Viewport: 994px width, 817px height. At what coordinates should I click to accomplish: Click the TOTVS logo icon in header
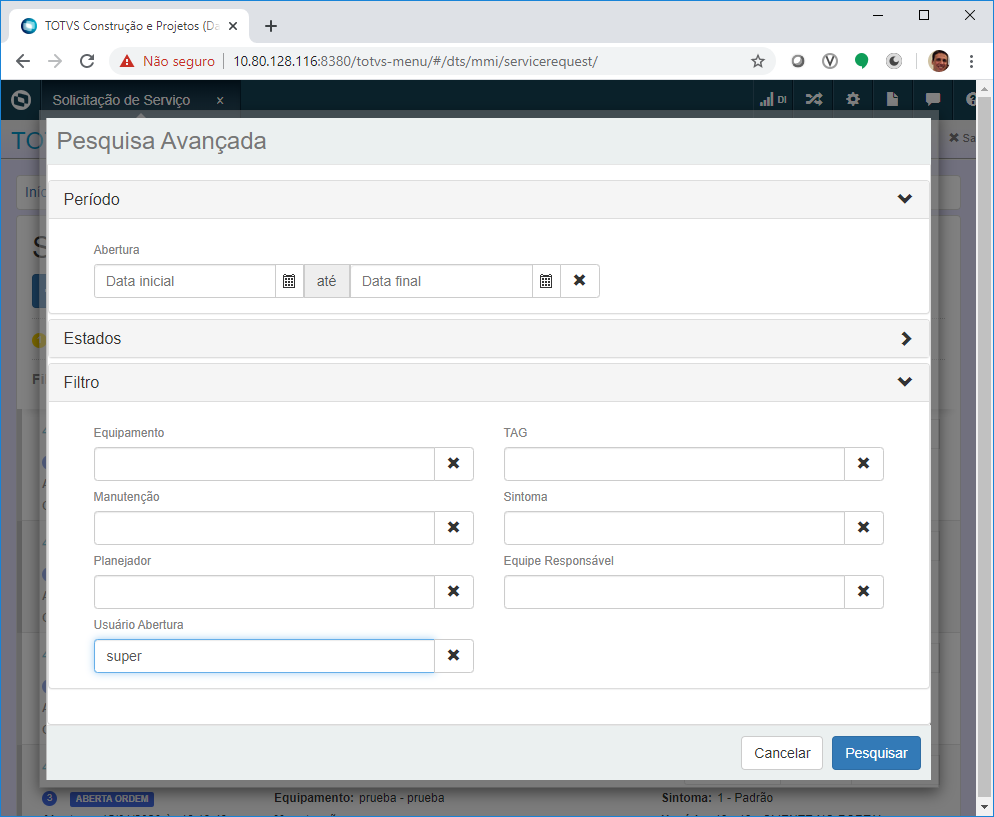coord(21,100)
